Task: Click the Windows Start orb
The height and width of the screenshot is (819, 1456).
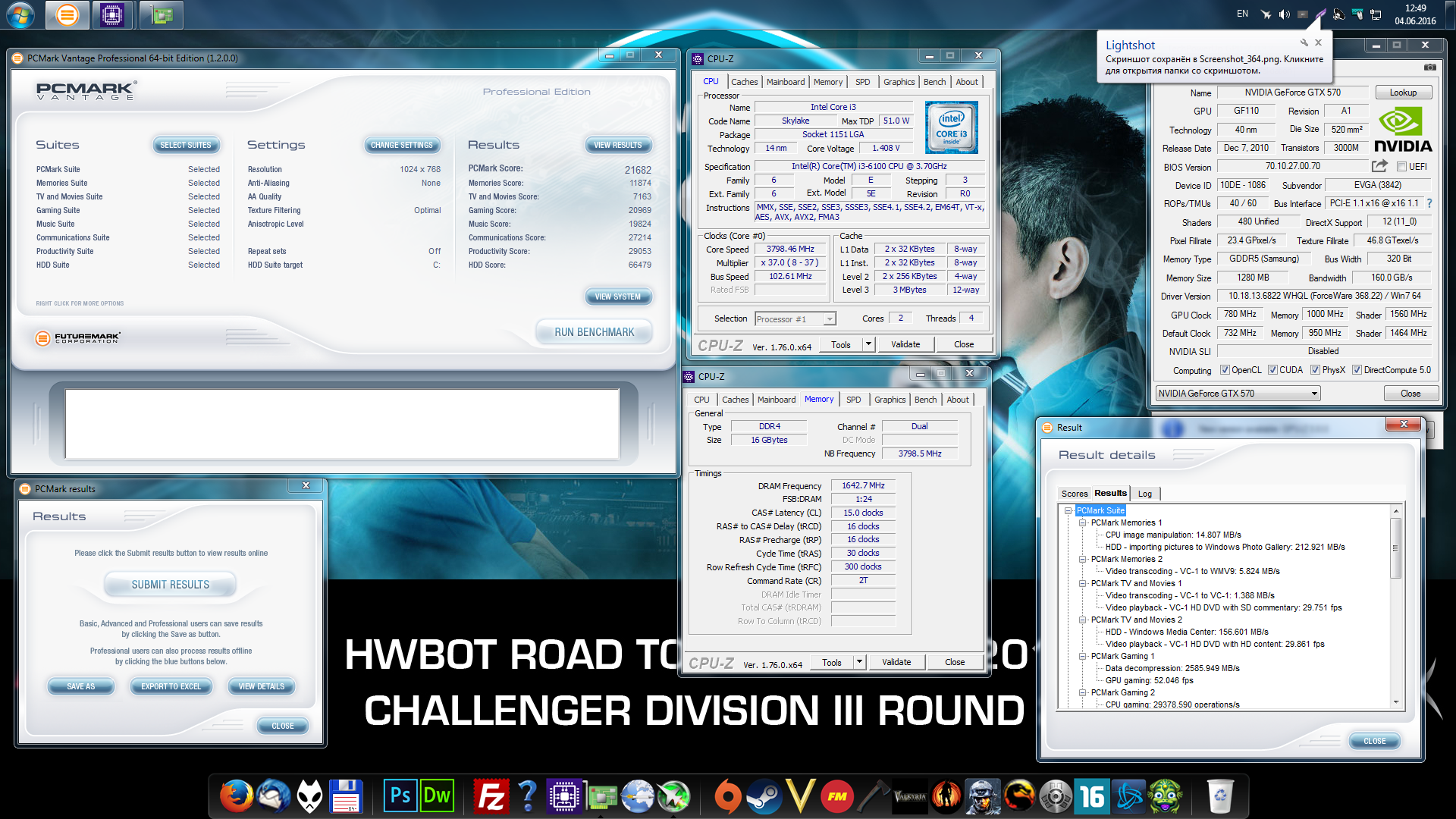Action: click(20, 14)
